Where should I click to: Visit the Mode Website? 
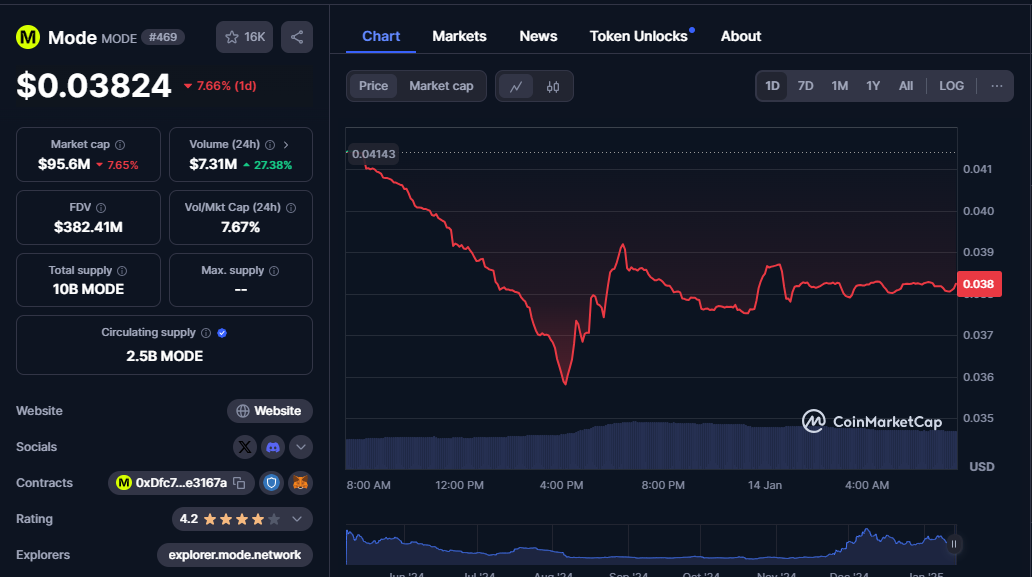coord(269,411)
